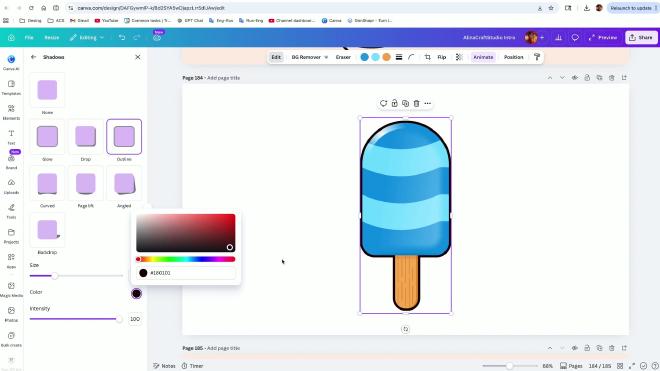The image size is (660, 371).
Task: Open the Tools sidebar panel
Action: (x=11, y=211)
